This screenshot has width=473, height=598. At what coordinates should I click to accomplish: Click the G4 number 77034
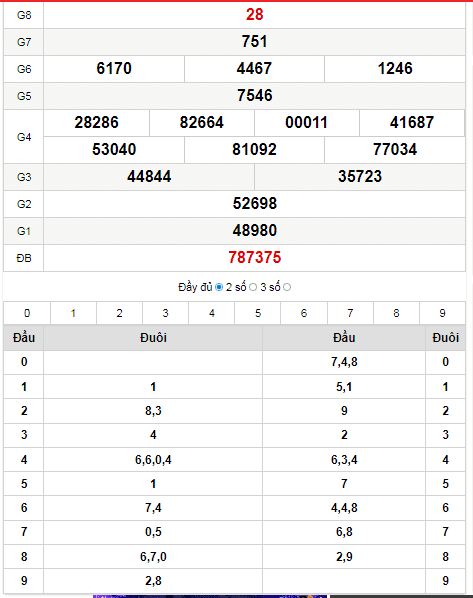coord(395,150)
